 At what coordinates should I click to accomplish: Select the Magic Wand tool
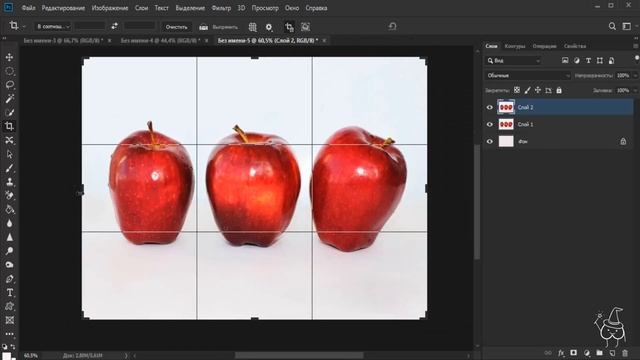(x=9, y=98)
